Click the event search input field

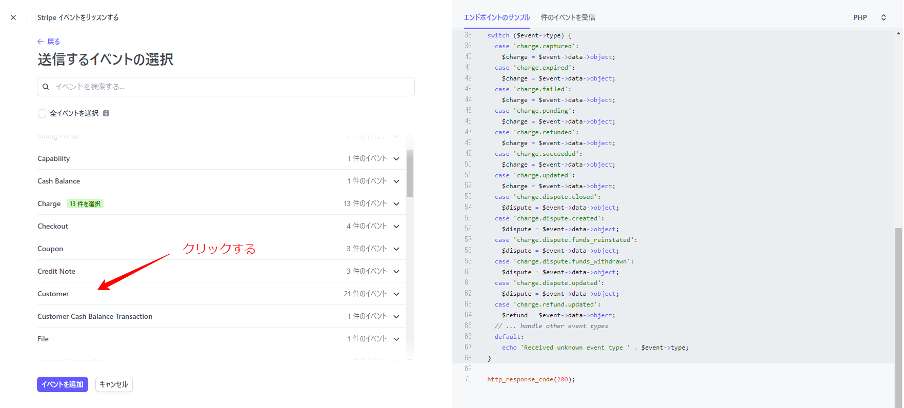(x=225, y=87)
